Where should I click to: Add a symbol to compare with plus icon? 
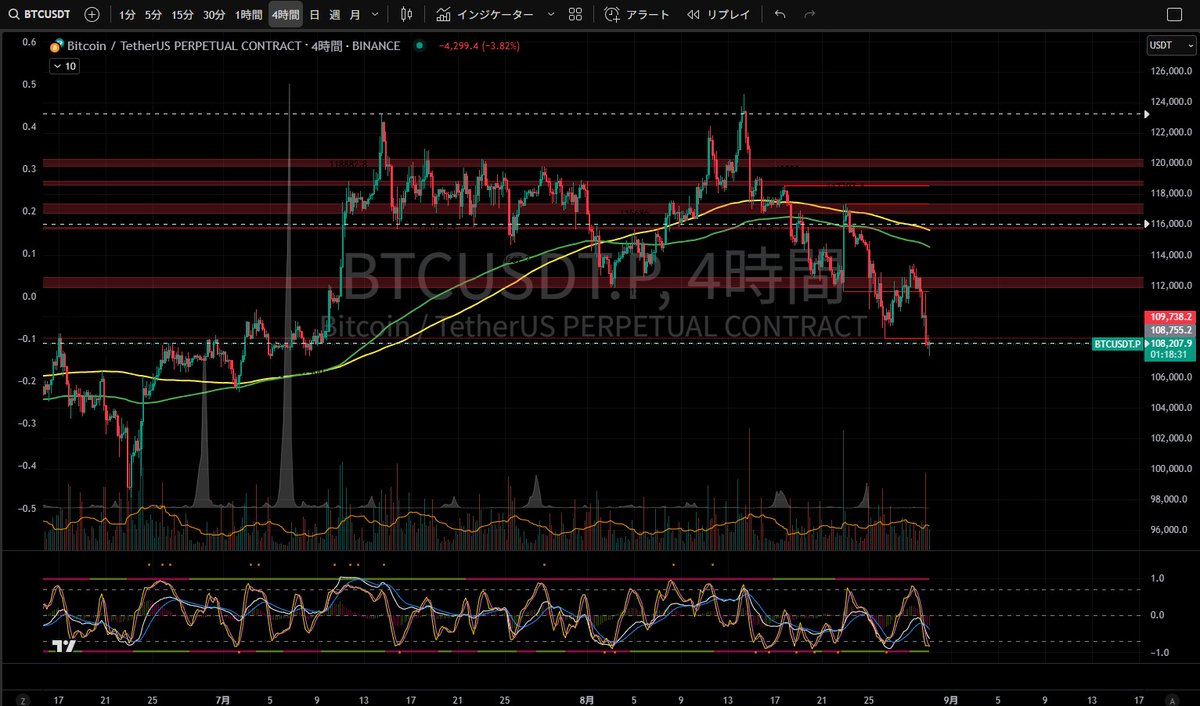pos(92,15)
